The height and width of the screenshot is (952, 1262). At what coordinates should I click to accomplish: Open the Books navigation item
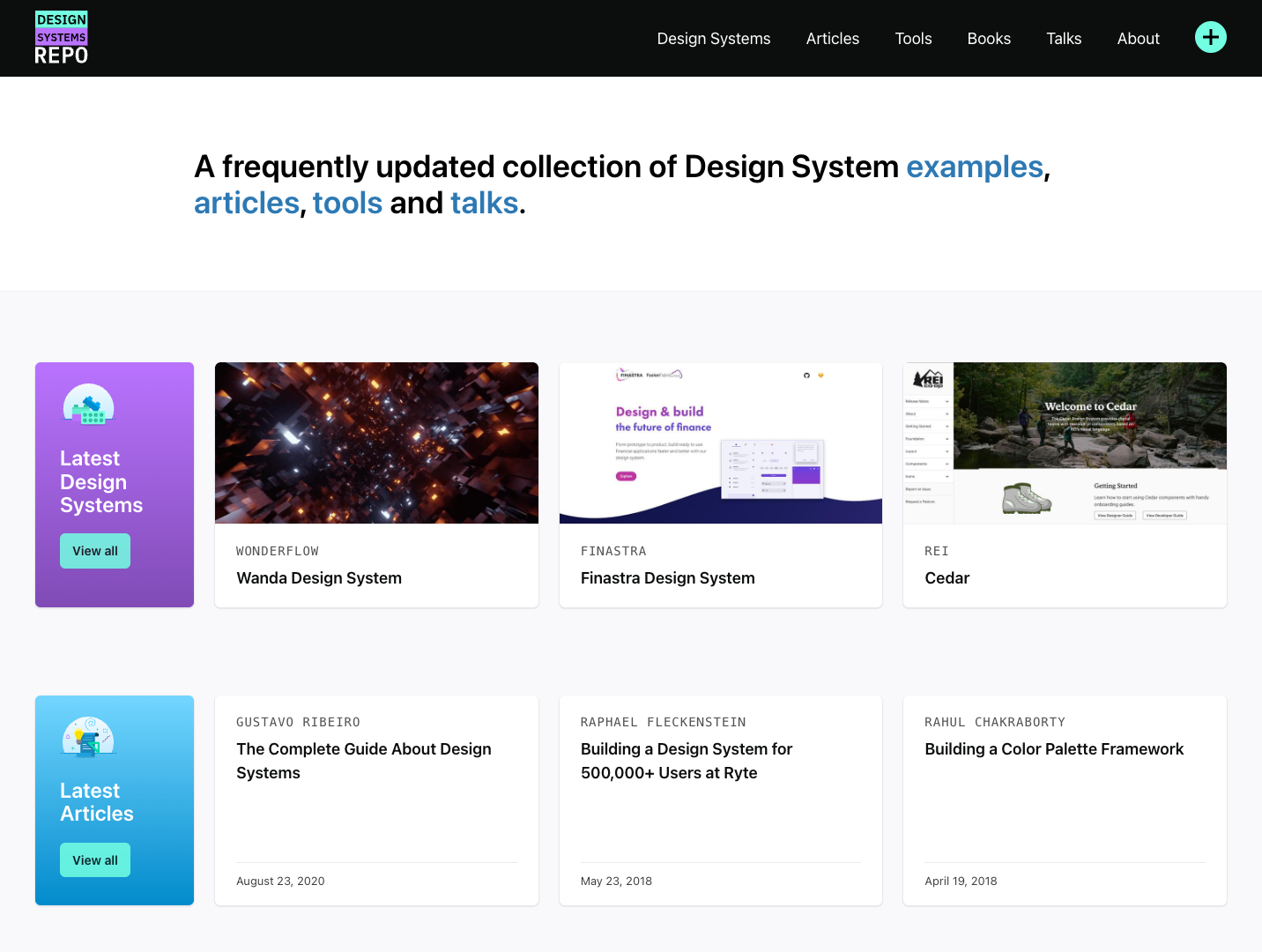coord(988,38)
